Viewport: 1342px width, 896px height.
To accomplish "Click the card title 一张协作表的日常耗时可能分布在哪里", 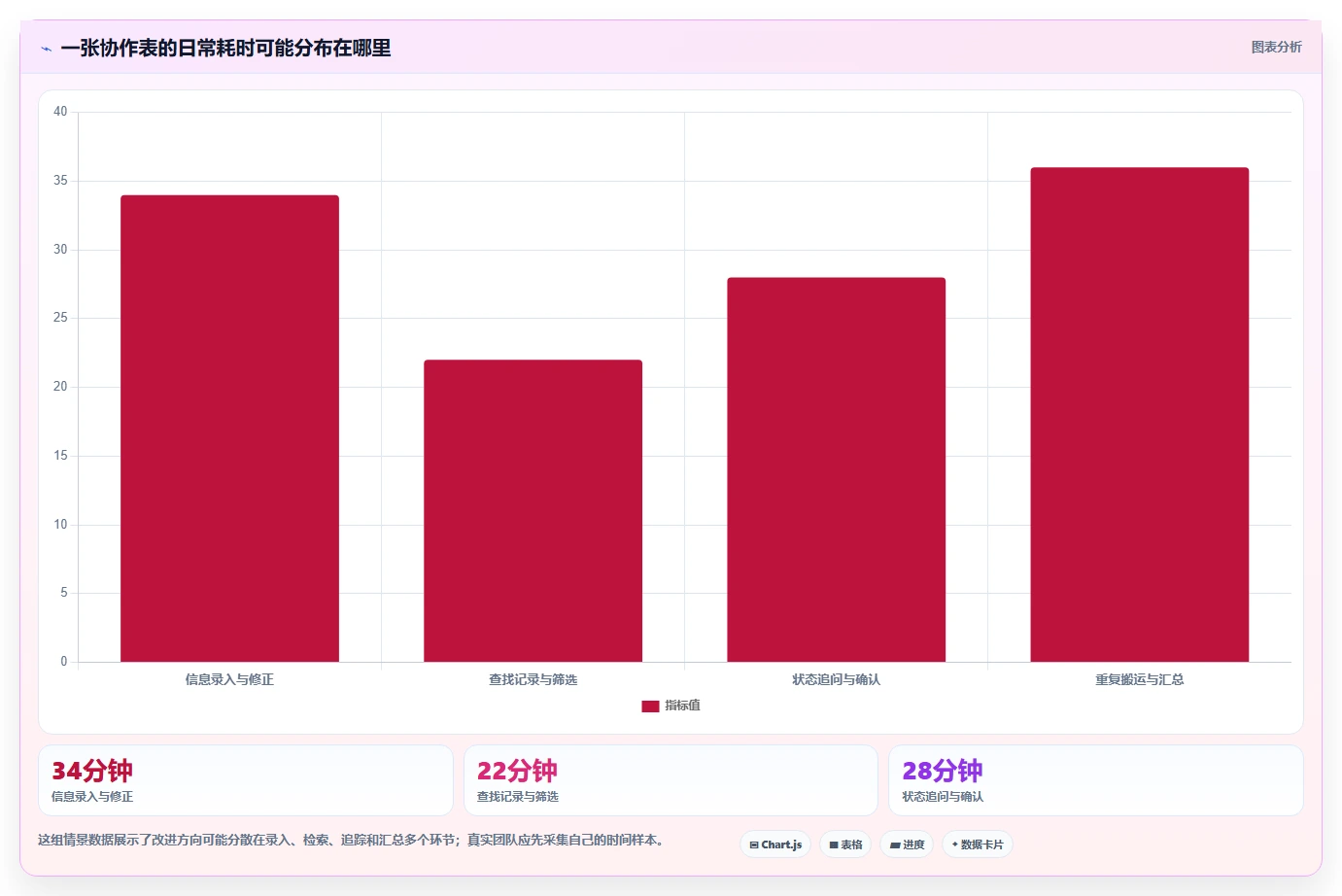I will pyautogui.click(x=225, y=48).
